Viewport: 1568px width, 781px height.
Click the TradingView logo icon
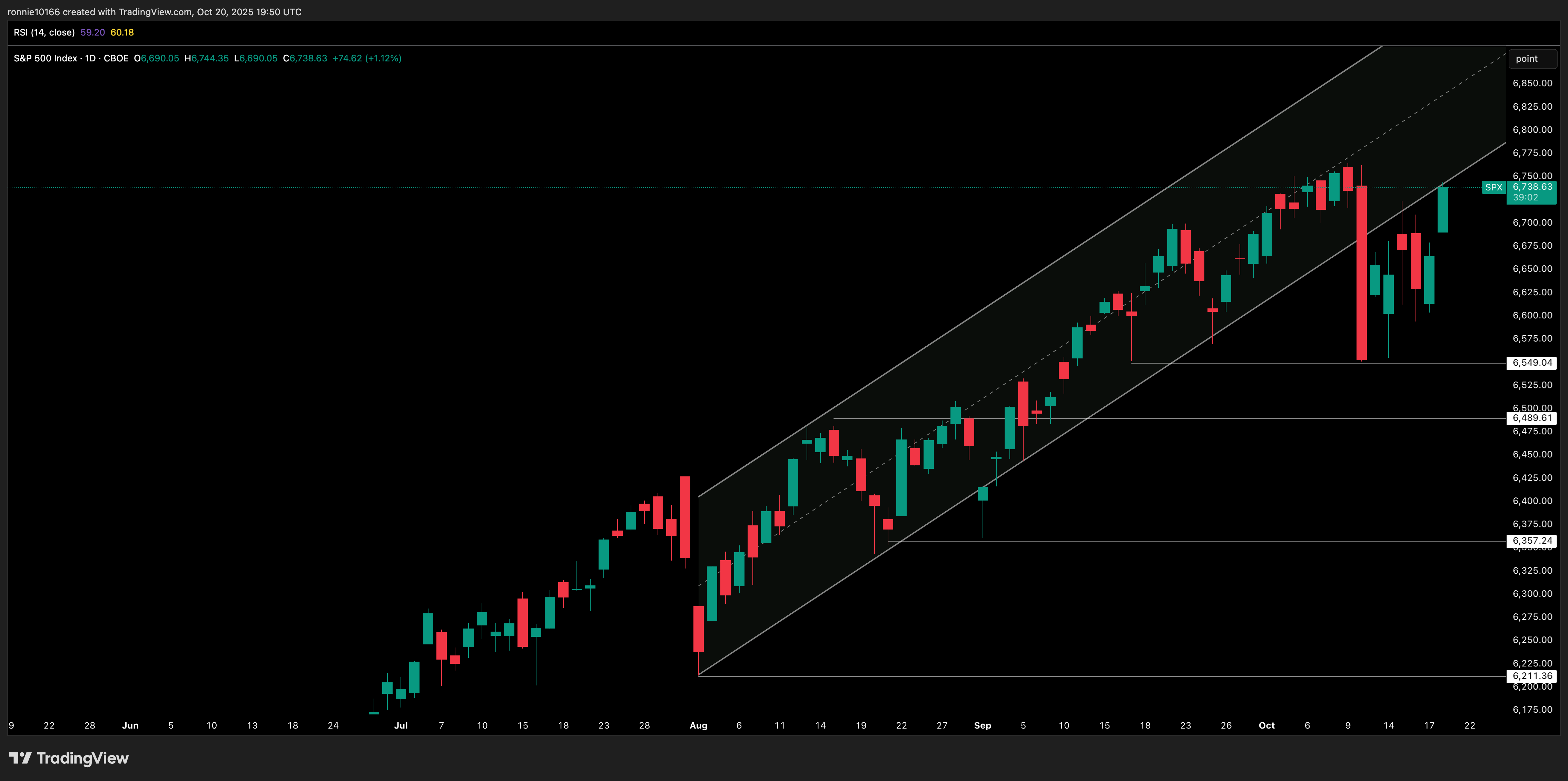coord(20,758)
